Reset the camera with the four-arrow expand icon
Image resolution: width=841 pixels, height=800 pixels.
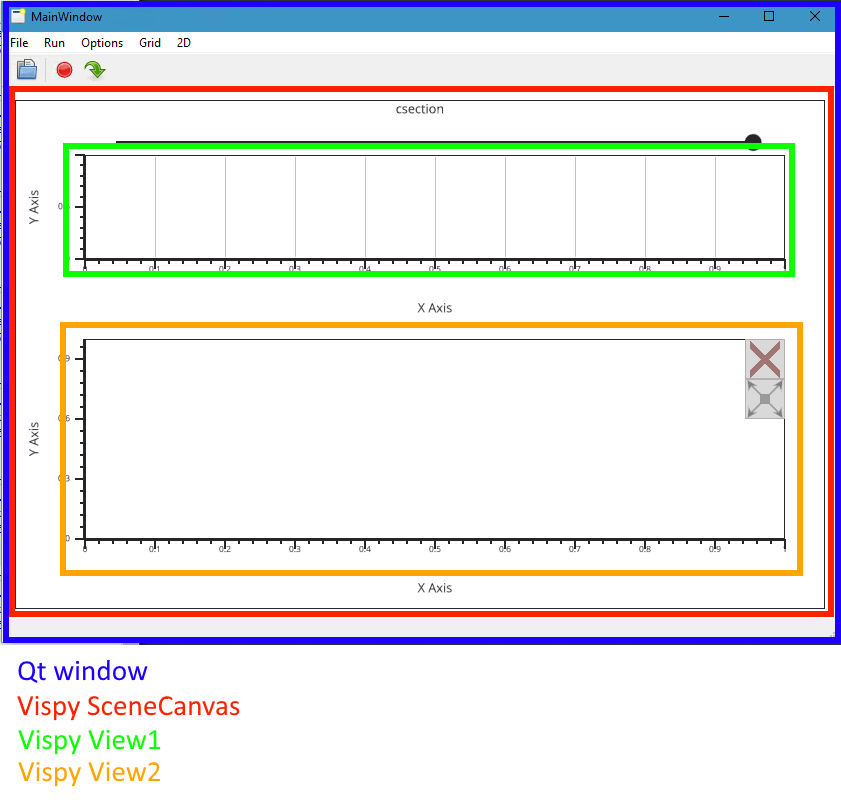coord(764,400)
